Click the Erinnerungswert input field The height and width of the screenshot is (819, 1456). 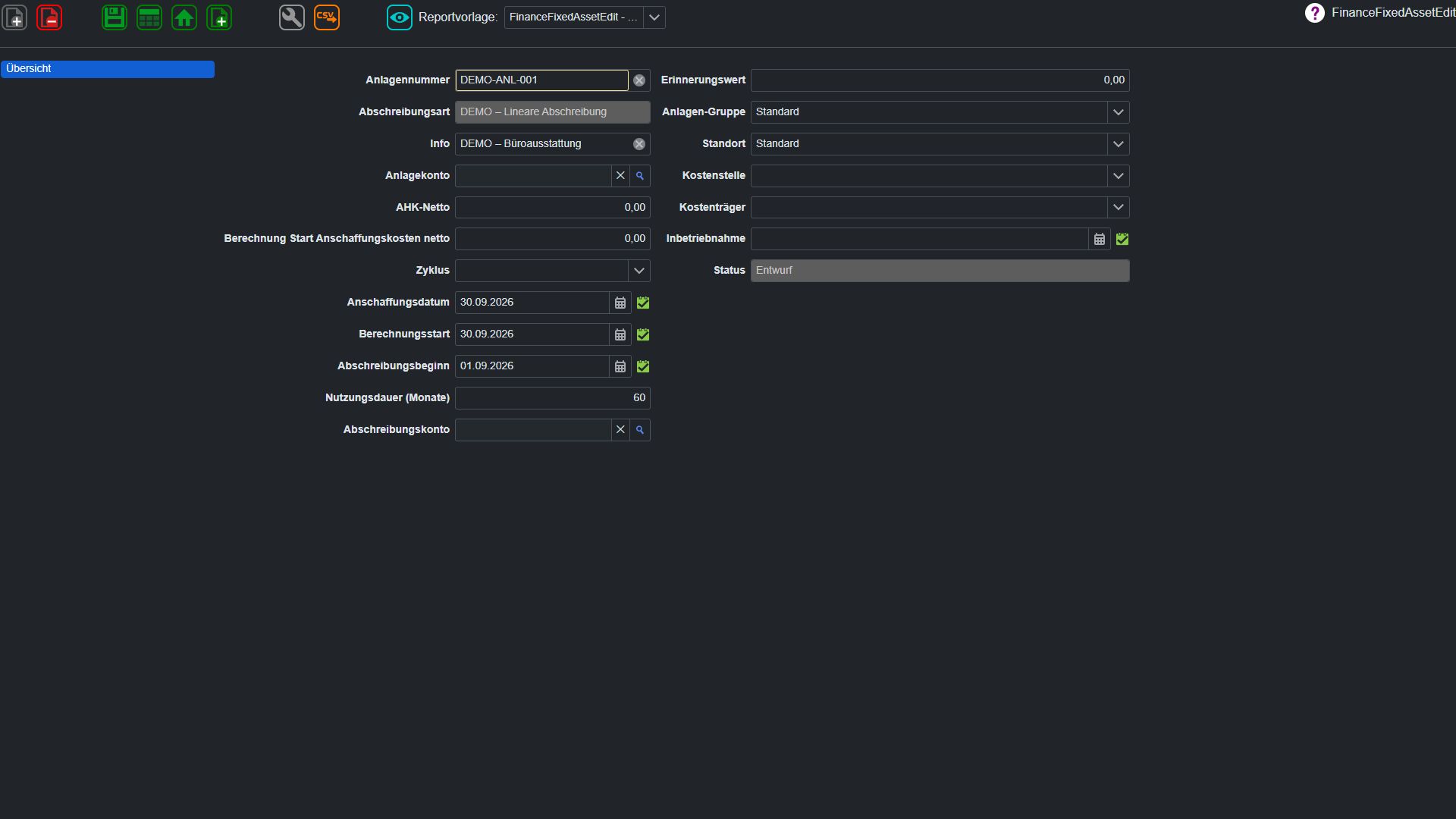[x=940, y=80]
